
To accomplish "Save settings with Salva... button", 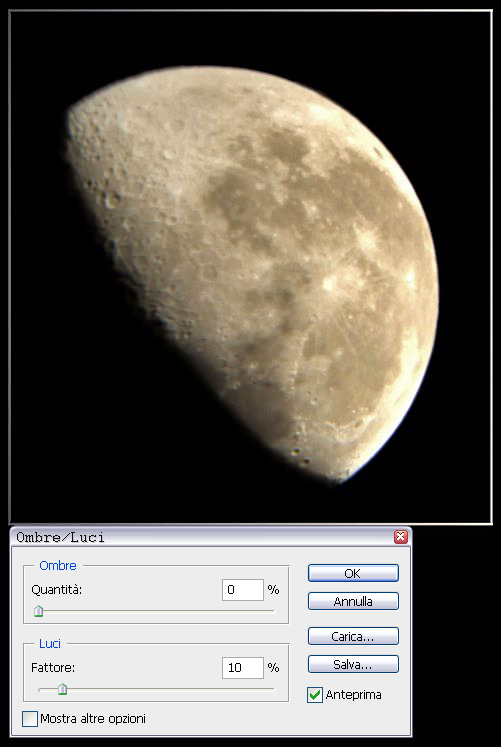I will [x=353, y=665].
